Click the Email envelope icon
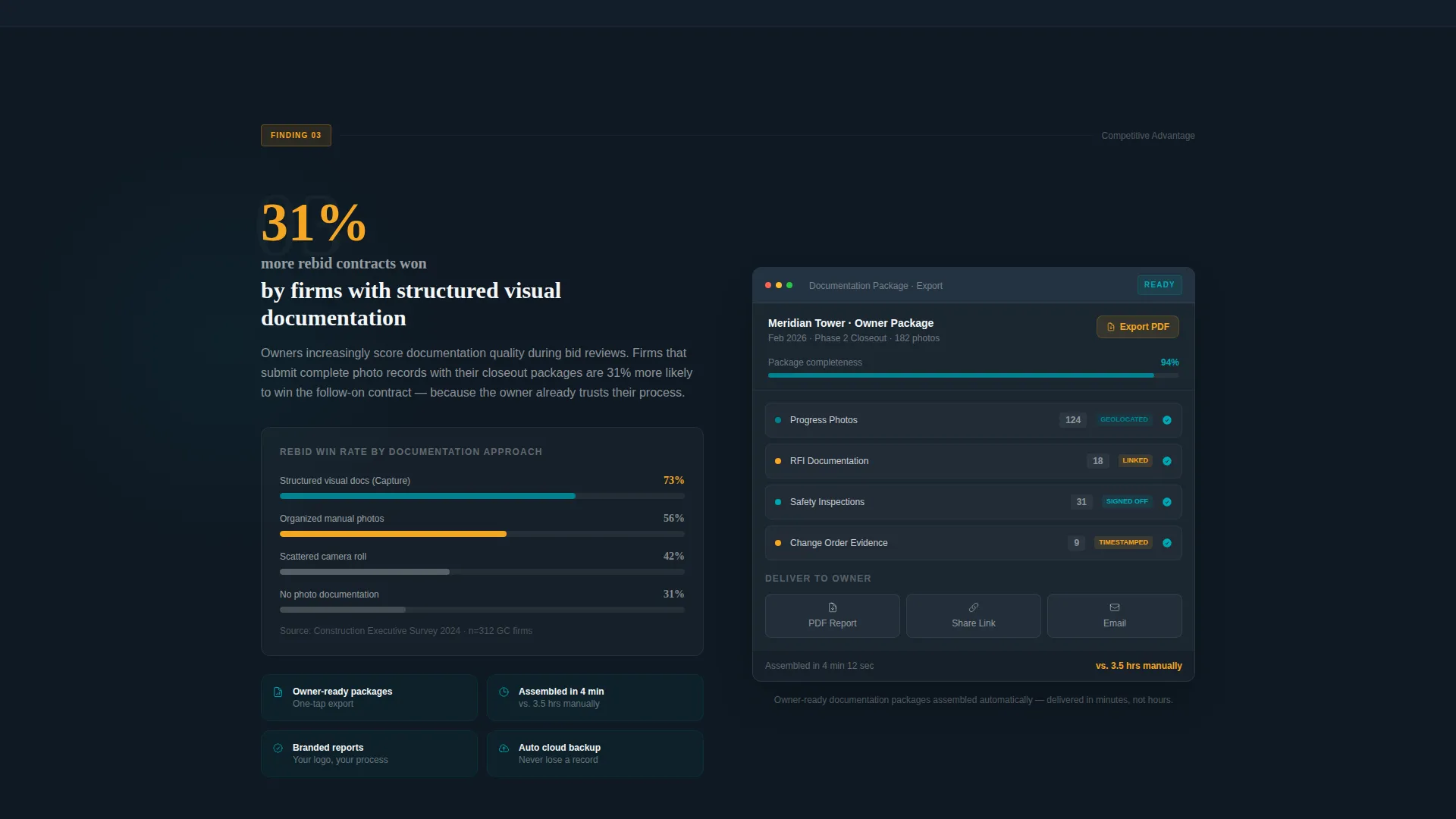Screen dimensions: 1456x819 pos(1114,607)
